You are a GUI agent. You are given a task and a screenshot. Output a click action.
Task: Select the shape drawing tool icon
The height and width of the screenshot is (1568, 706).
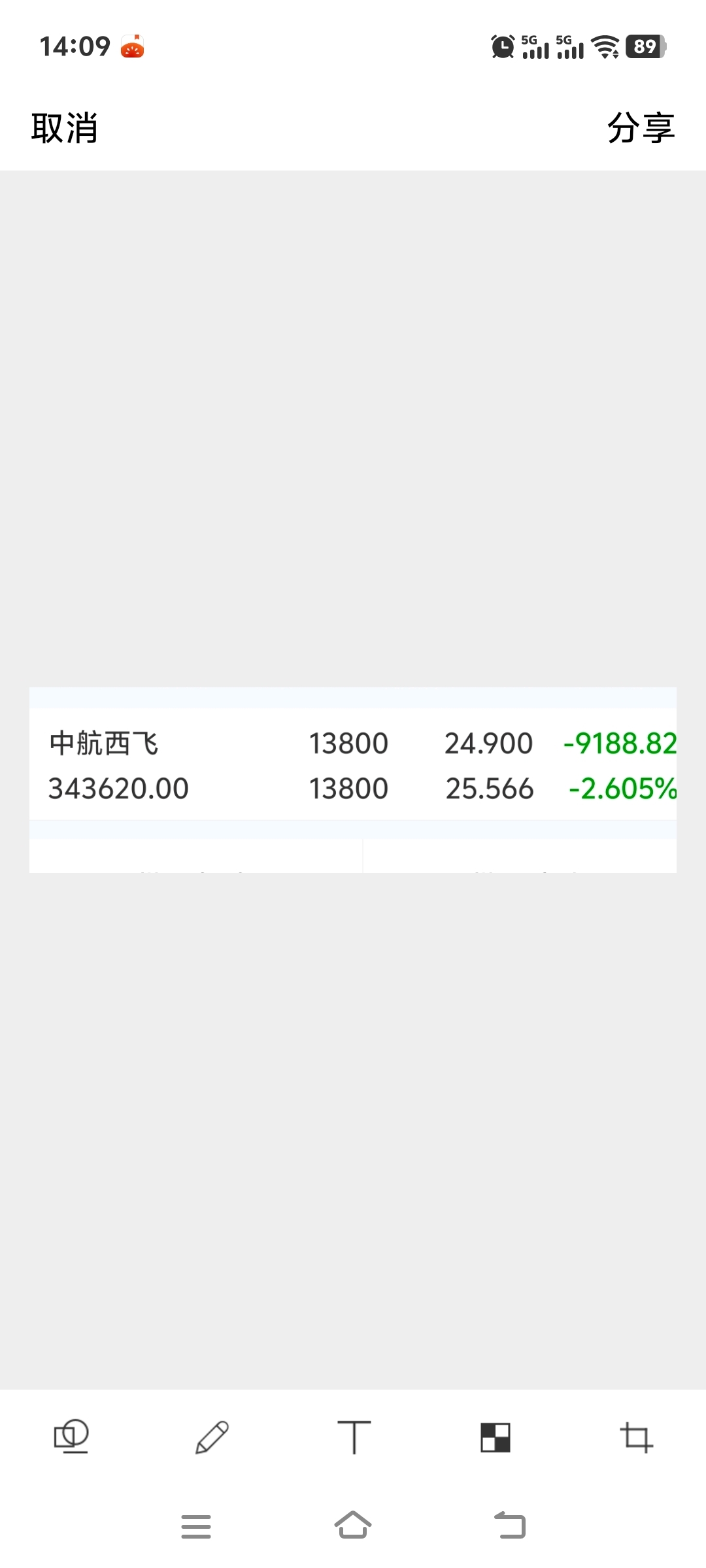point(71,1437)
